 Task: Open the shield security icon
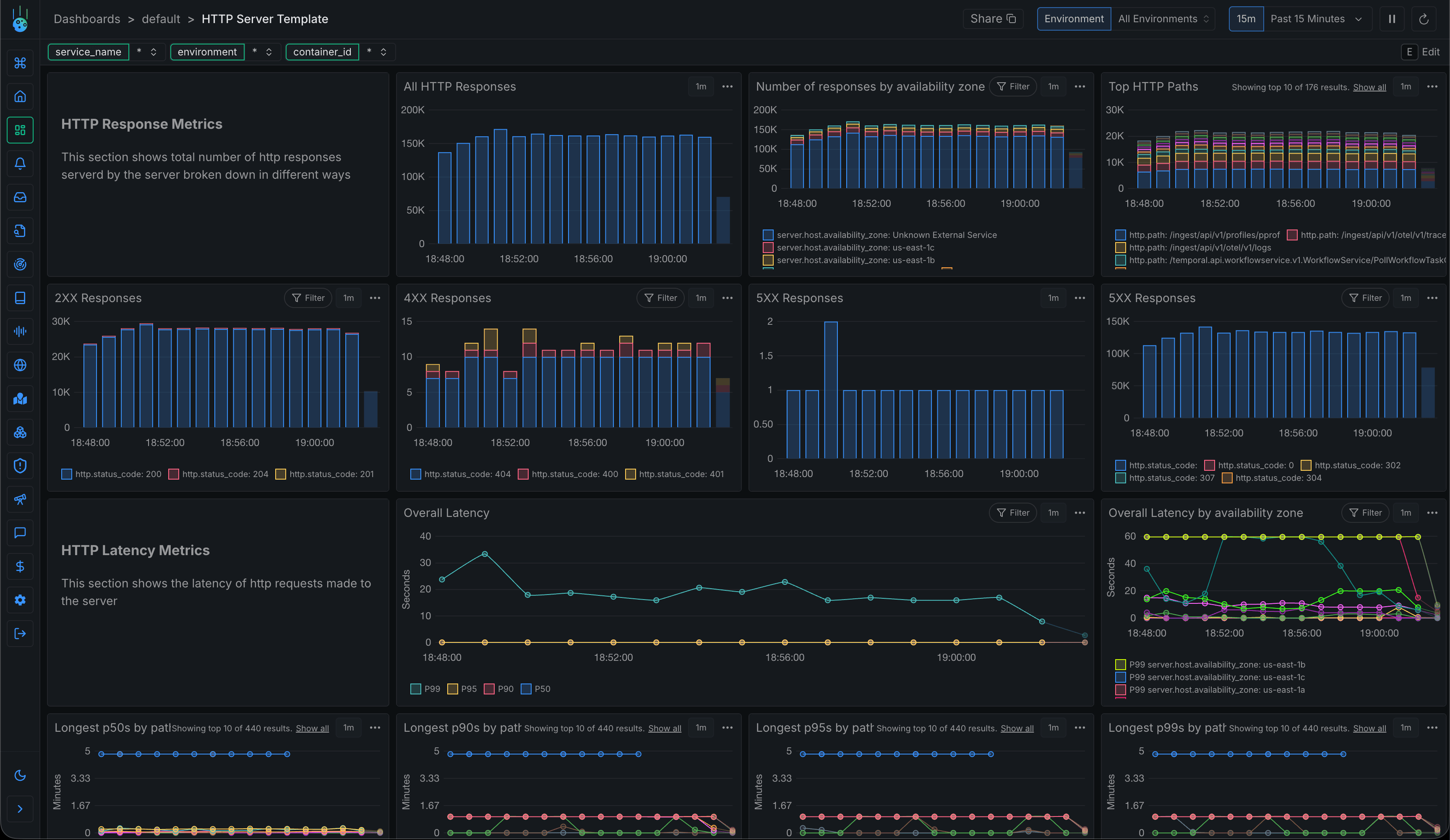(20, 465)
